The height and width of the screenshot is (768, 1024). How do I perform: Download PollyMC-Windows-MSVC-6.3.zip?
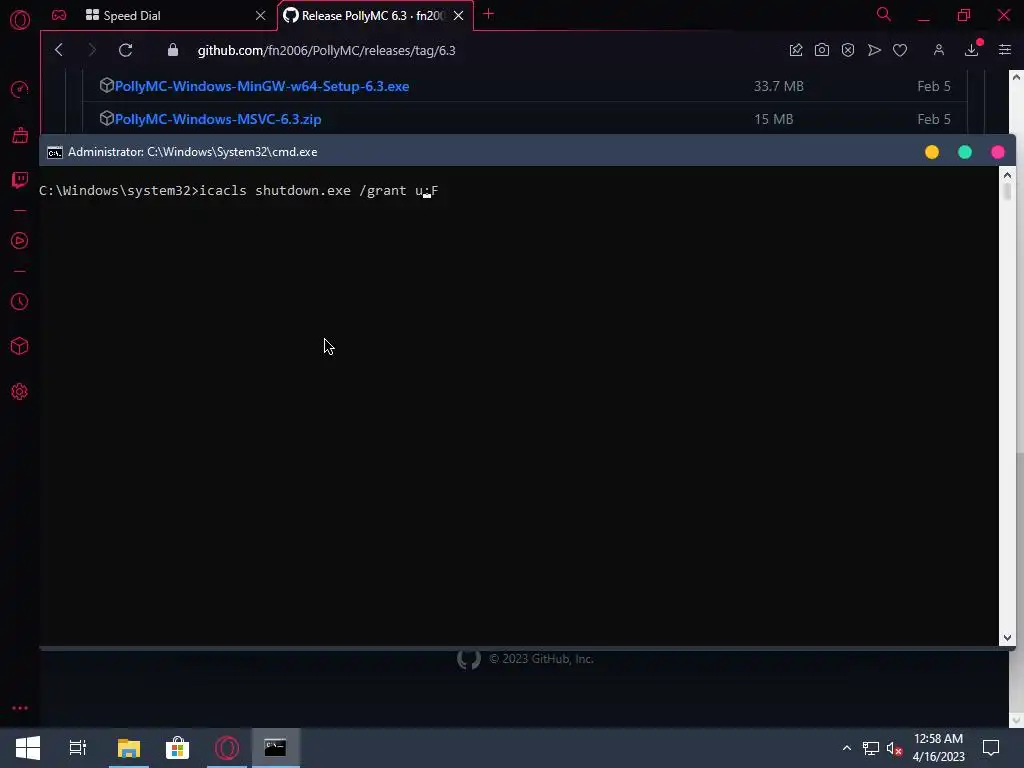[x=218, y=119]
